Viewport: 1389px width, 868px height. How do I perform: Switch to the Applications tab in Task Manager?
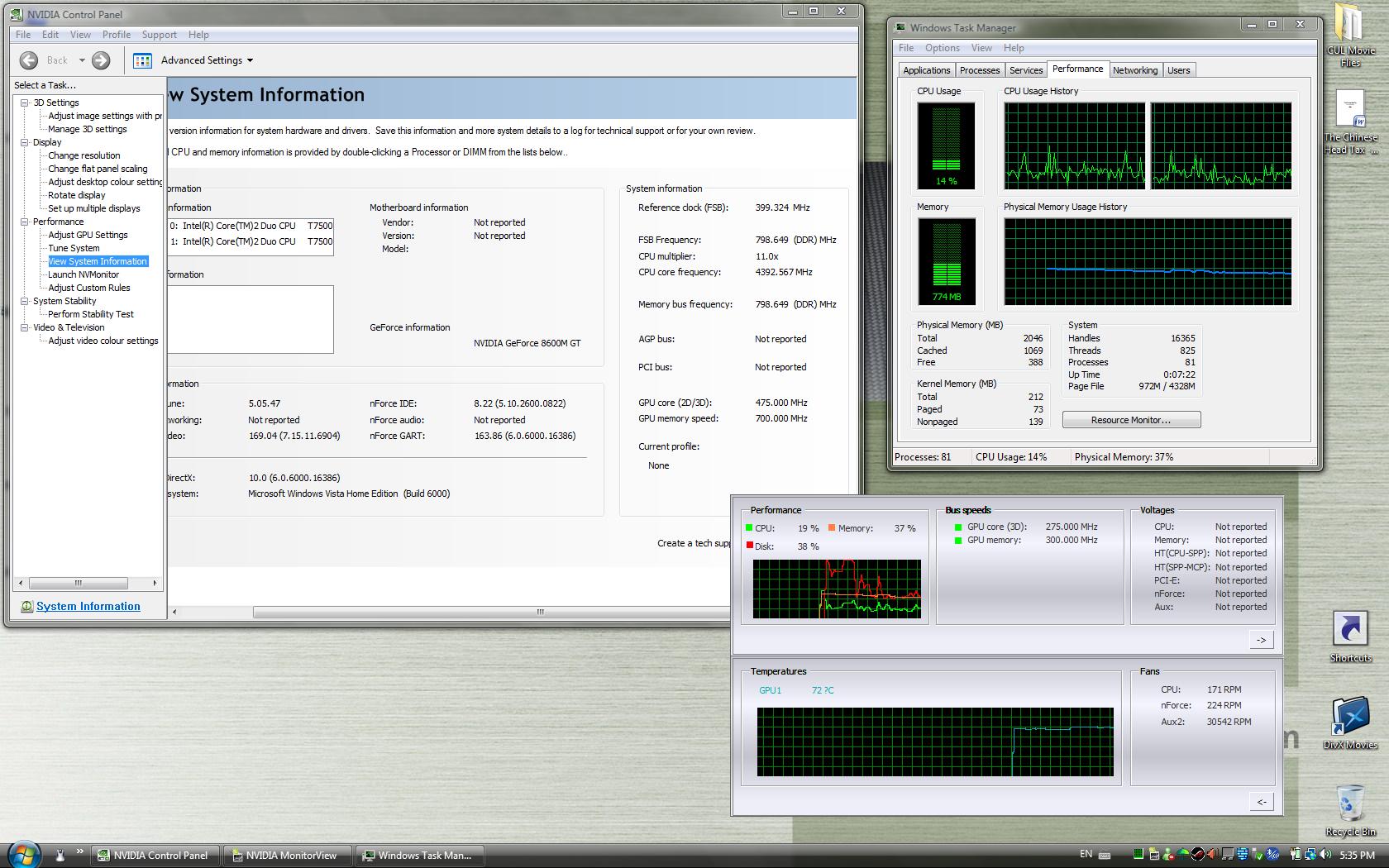pos(926,70)
